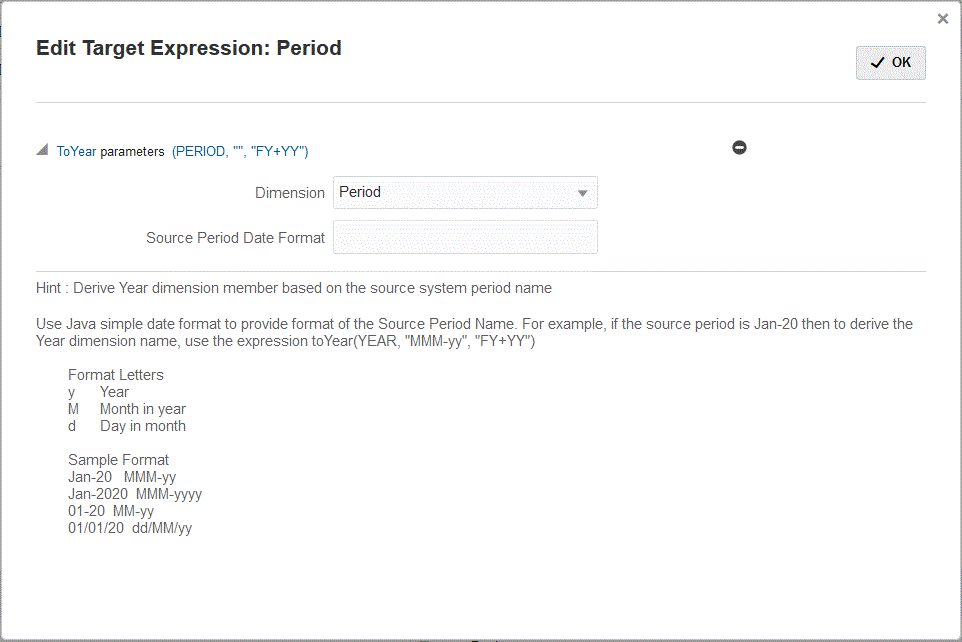Screen dimensions: 962x642
Task: Click the dropdown arrow icon on the Dimension field
Action: [583, 192]
